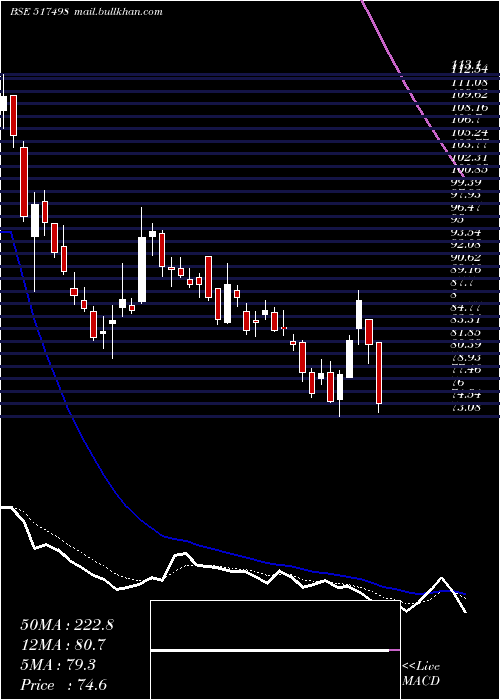Click the "12MA : 80.7" readout
Viewport: 500px width, 700px height.
(x=63, y=645)
